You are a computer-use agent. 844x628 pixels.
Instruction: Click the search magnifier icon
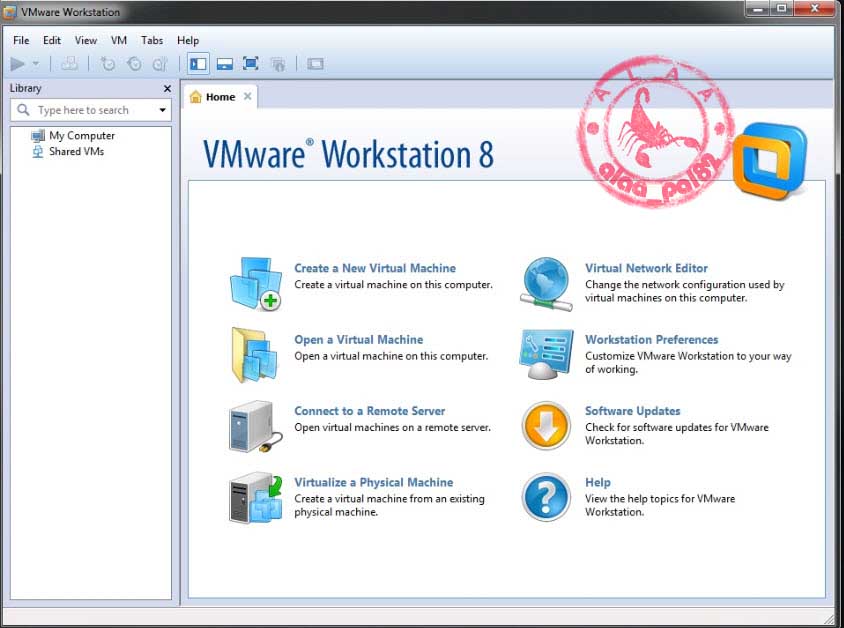23,110
